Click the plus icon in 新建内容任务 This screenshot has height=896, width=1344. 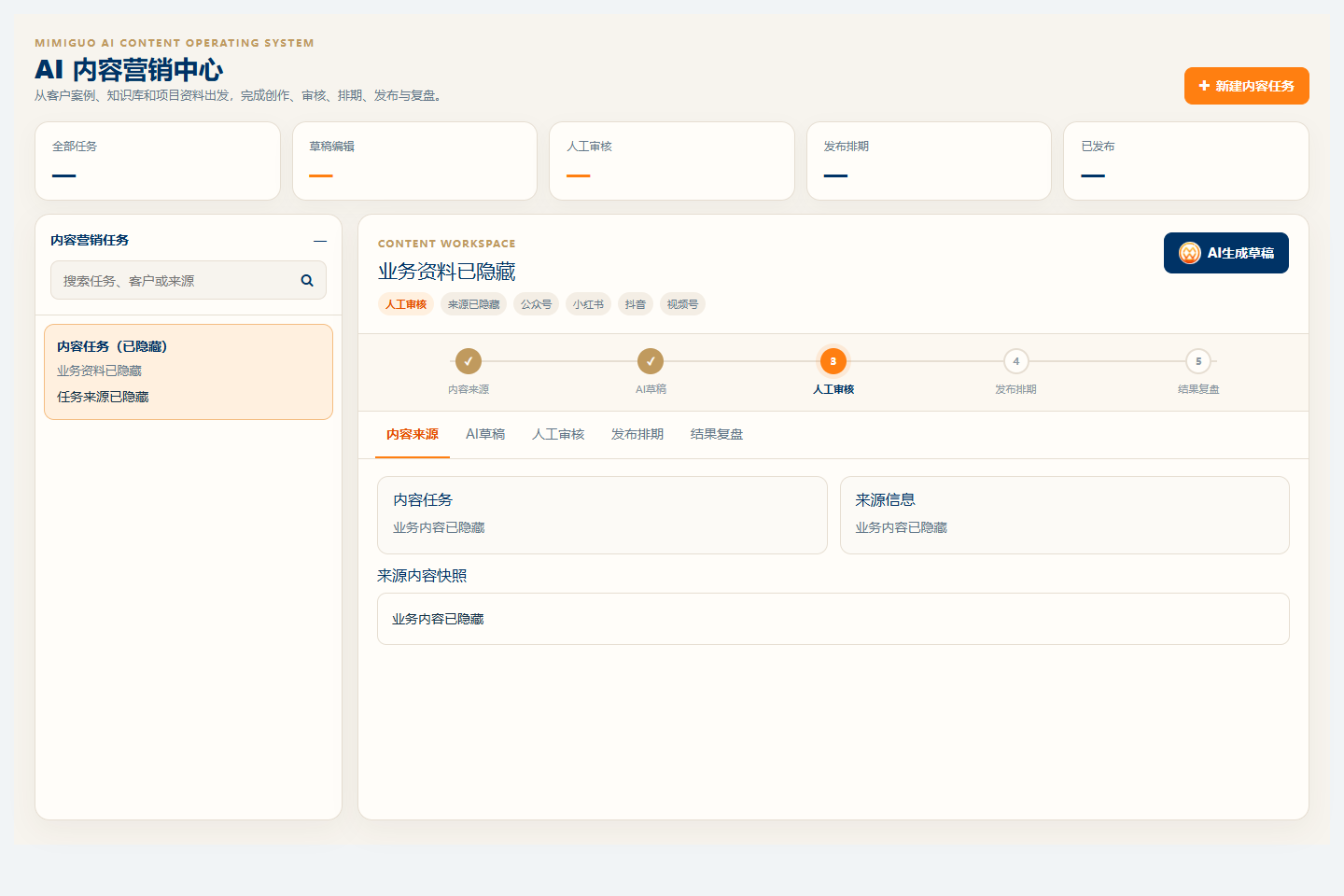click(1204, 86)
